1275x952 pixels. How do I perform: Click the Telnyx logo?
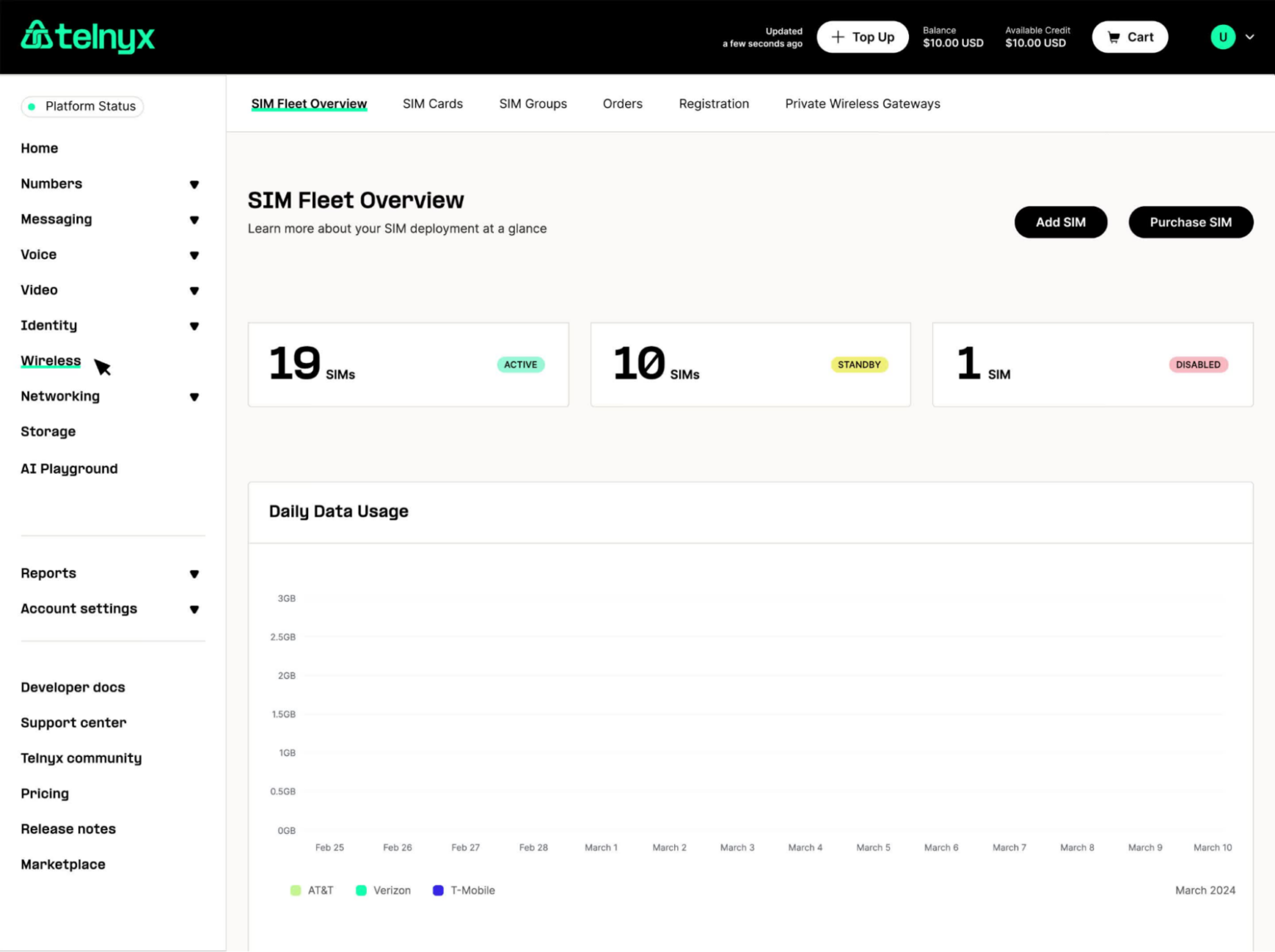coord(87,37)
